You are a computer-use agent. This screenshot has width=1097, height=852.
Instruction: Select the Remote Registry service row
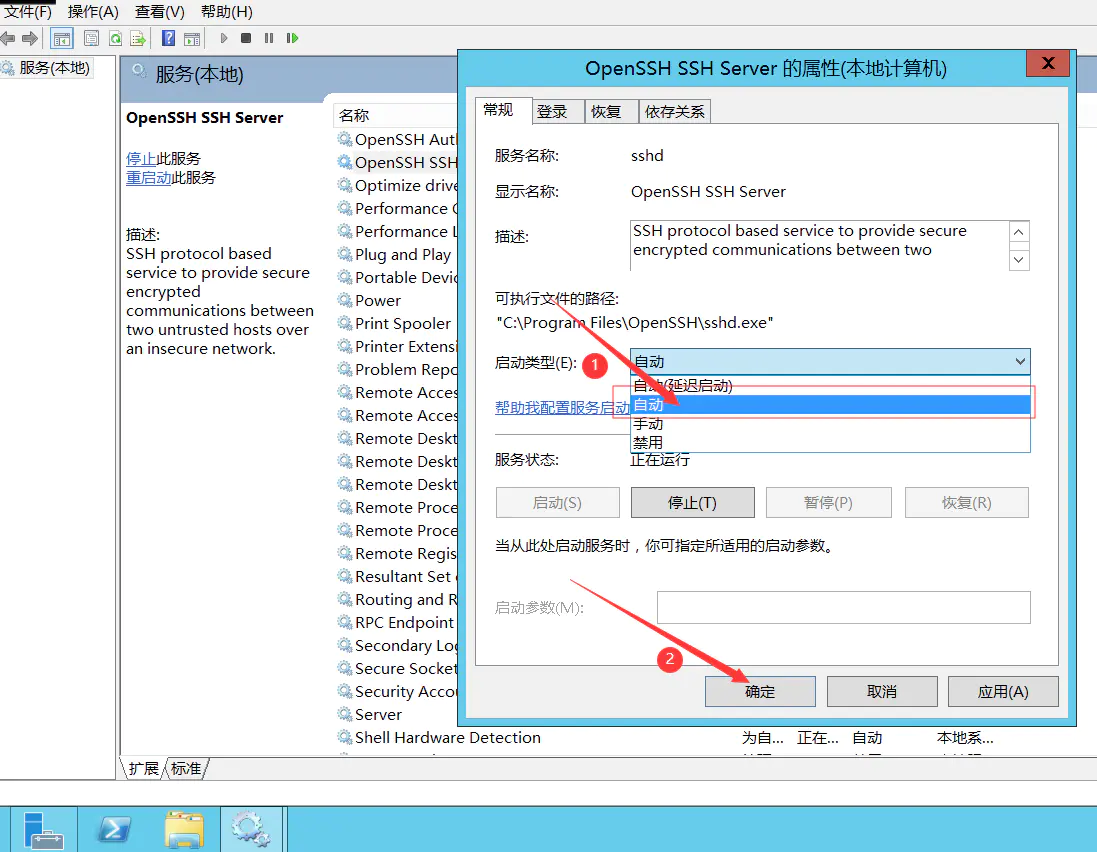pyautogui.click(x=397, y=553)
